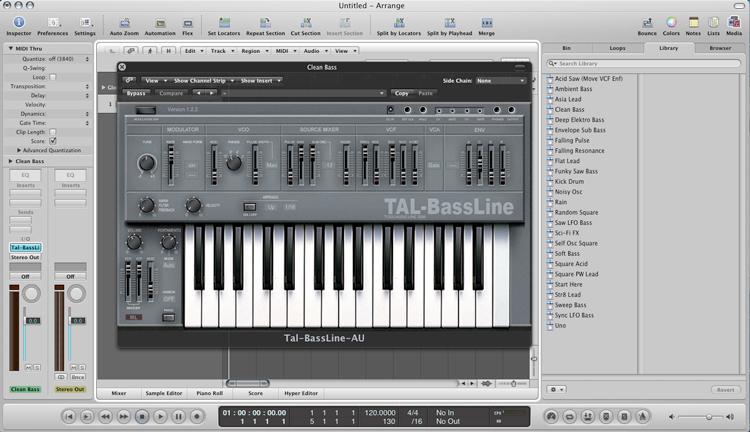750x432 pixels.
Task: Click the Search Library field
Action: (643, 63)
